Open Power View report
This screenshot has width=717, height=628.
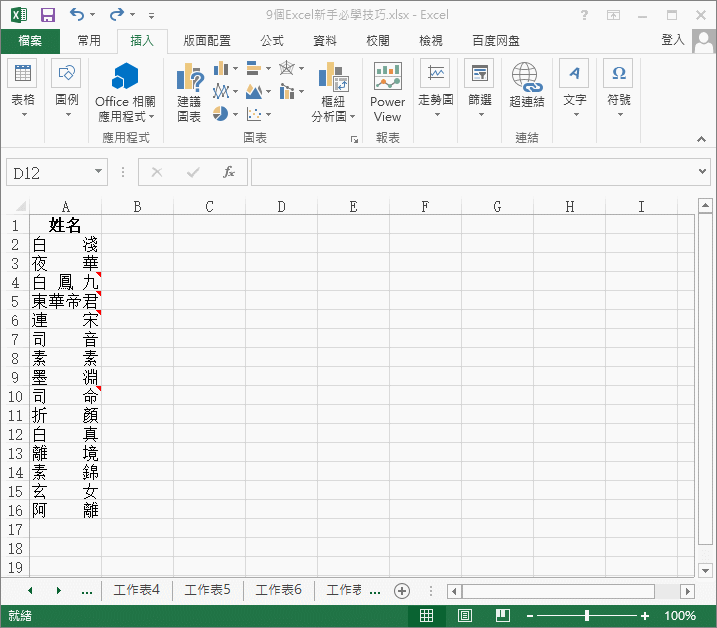387,90
